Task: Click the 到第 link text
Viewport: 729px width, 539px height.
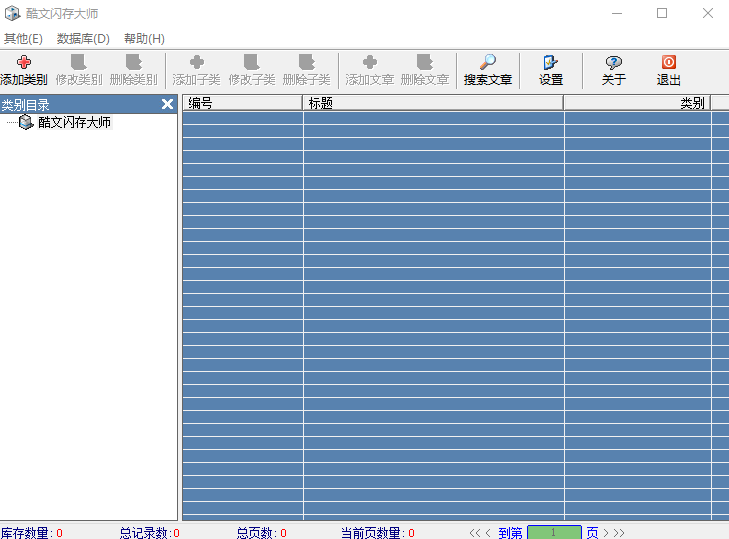Action: point(510,532)
